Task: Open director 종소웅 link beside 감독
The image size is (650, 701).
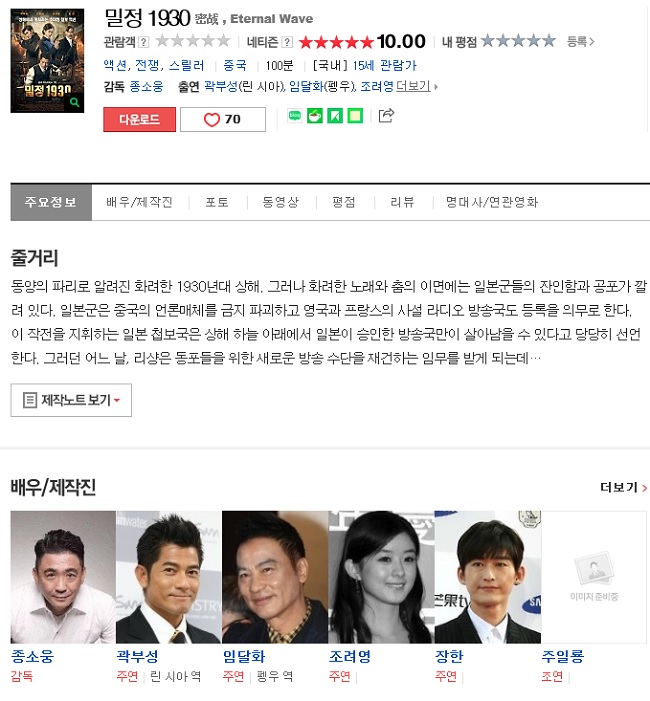Action: 146,86
